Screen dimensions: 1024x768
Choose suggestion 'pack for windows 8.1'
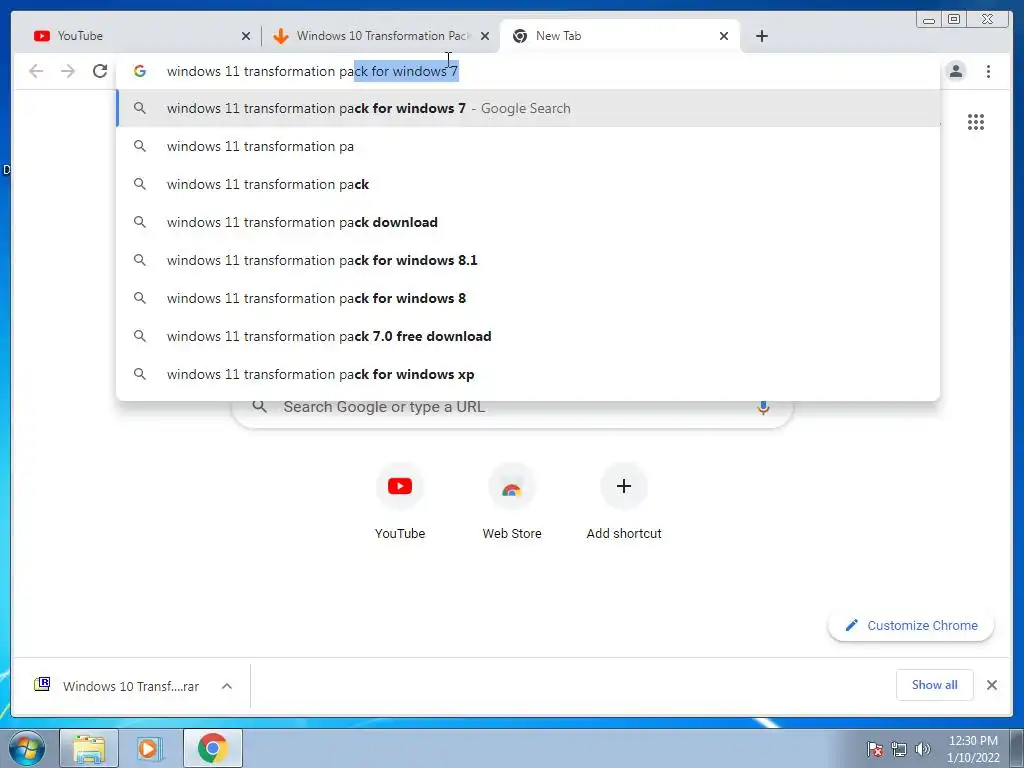pos(528,260)
